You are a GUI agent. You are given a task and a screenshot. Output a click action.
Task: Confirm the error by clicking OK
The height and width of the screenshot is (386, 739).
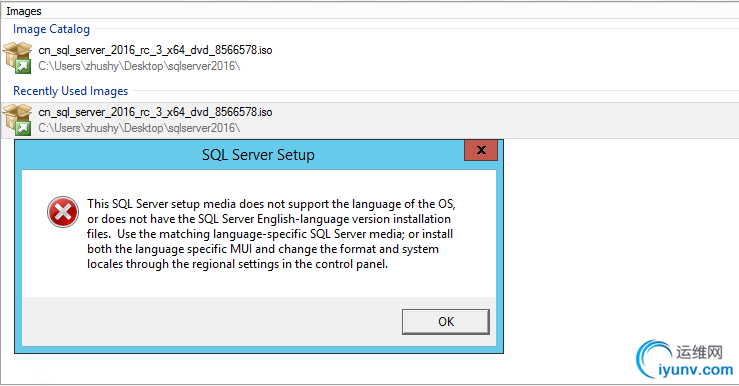pos(446,322)
